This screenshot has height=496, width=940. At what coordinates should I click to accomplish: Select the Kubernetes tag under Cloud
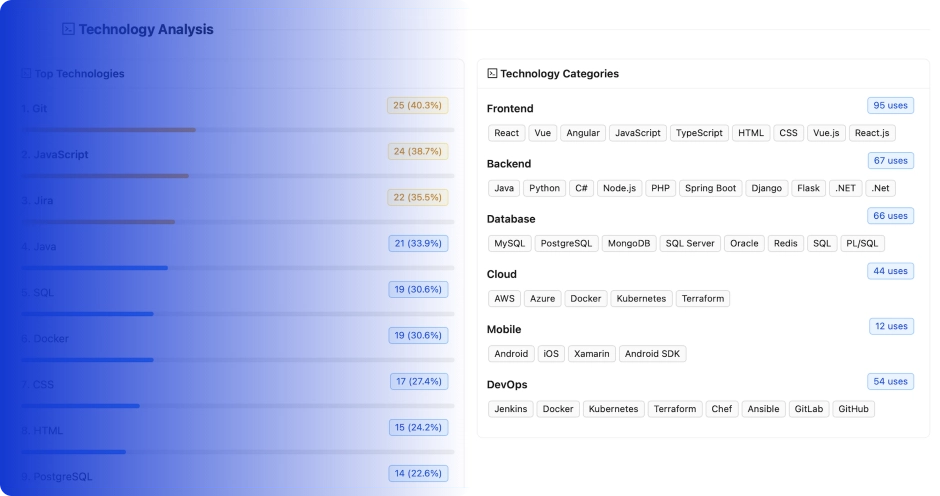[x=641, y=298]
